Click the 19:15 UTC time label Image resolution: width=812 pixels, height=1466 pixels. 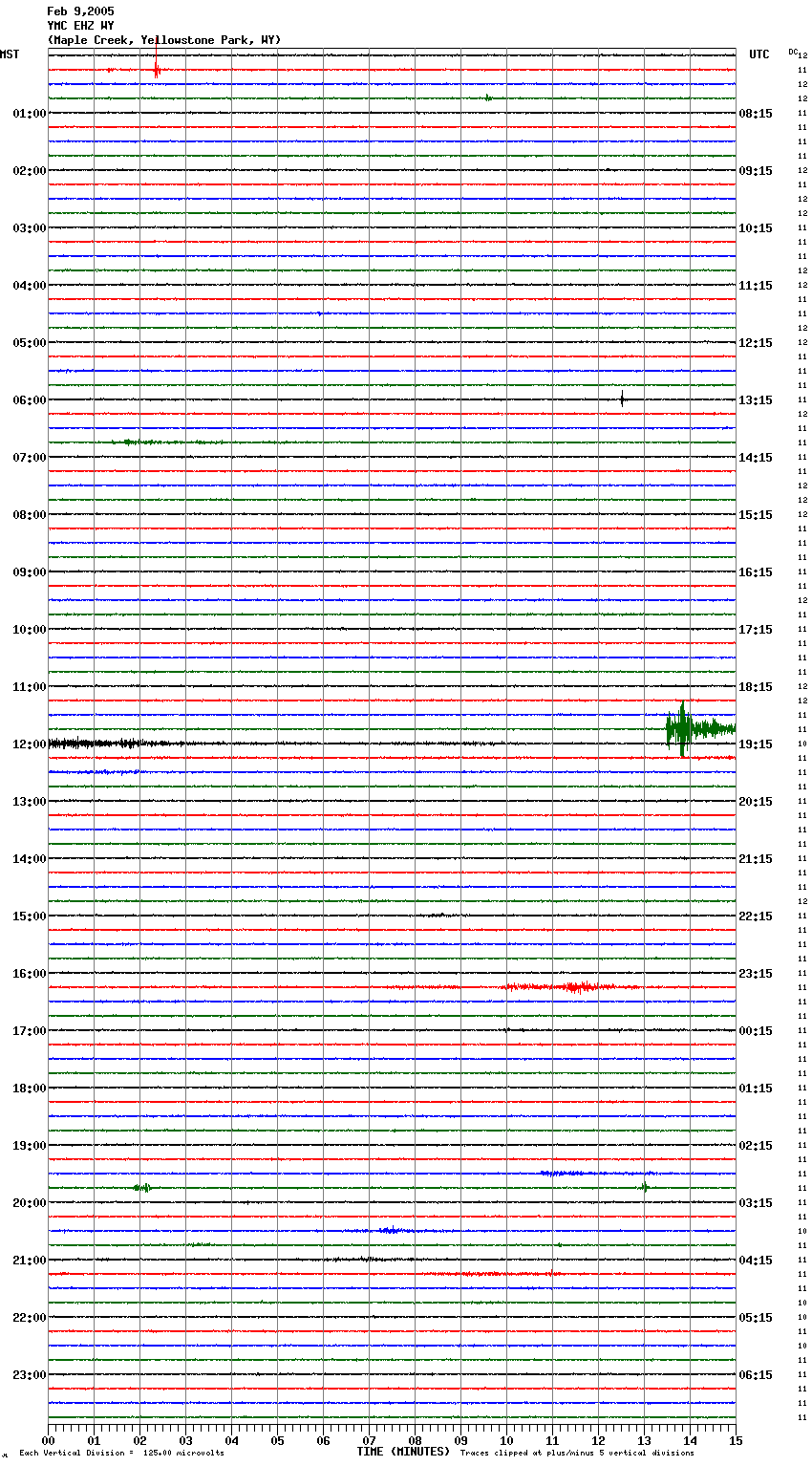756,744
